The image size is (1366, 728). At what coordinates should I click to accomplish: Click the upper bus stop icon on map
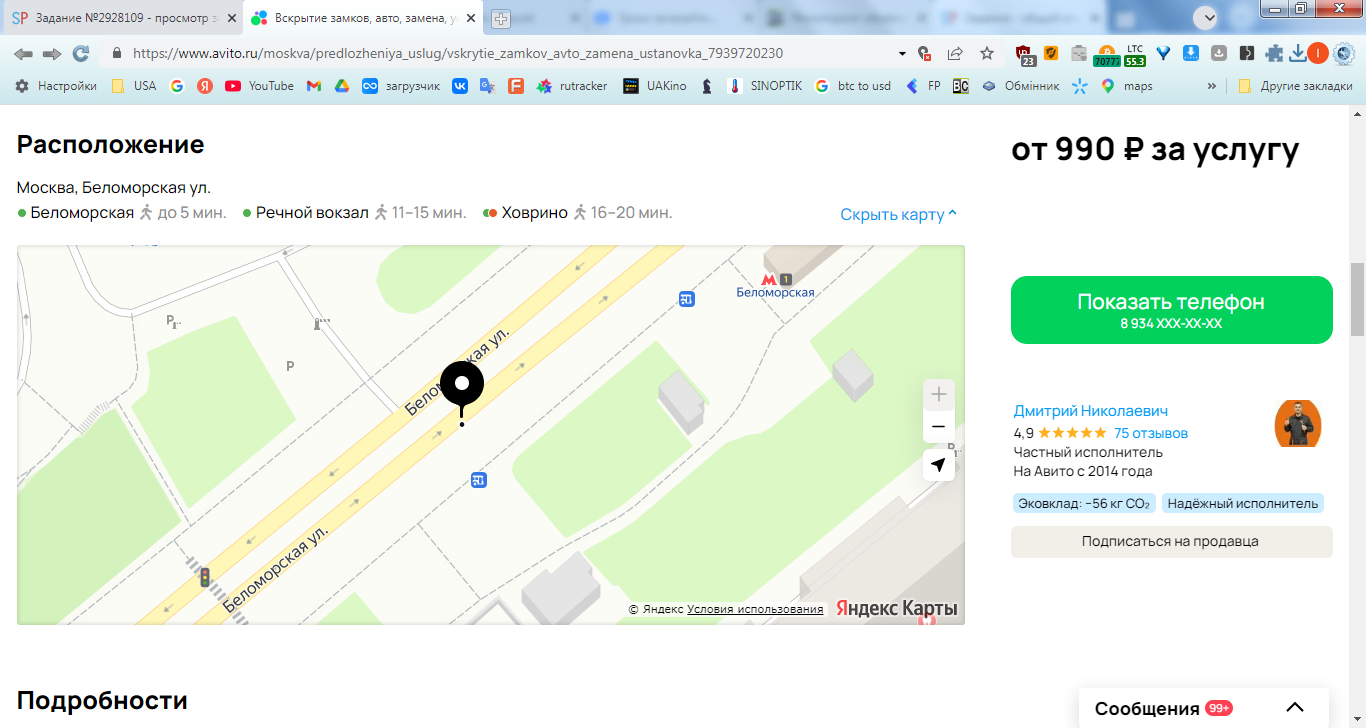point(686,299)
